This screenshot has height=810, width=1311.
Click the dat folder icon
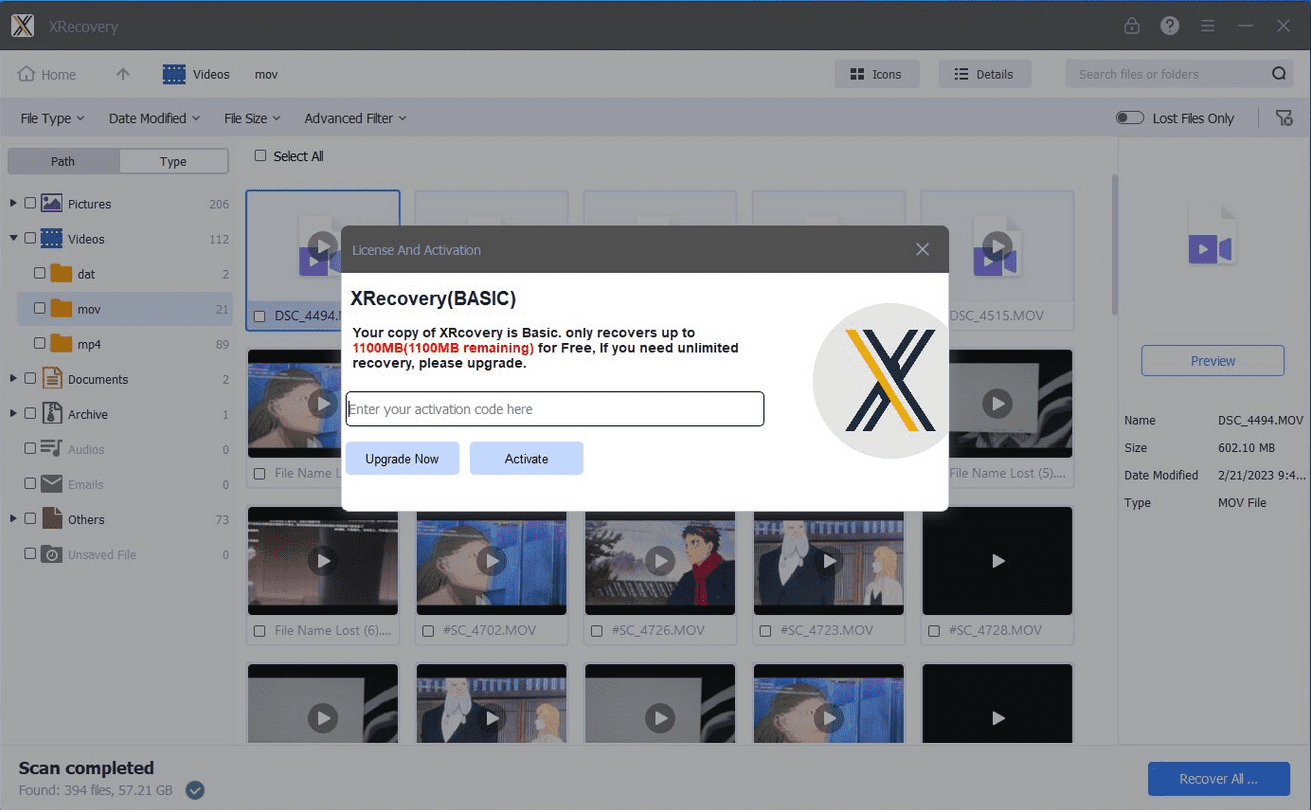coord(61,273)
